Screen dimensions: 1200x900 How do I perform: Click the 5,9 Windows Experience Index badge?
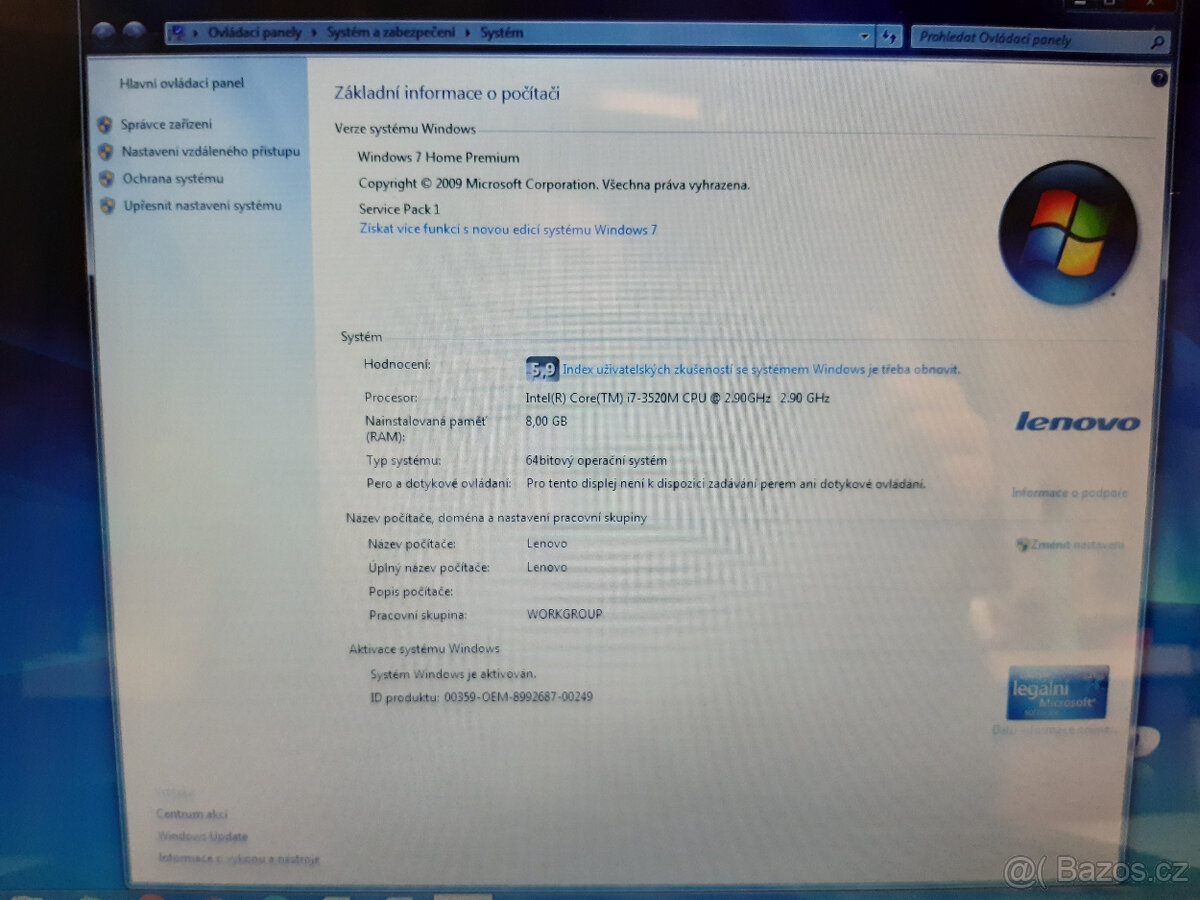pyautogui.click(x=541, y=369)
